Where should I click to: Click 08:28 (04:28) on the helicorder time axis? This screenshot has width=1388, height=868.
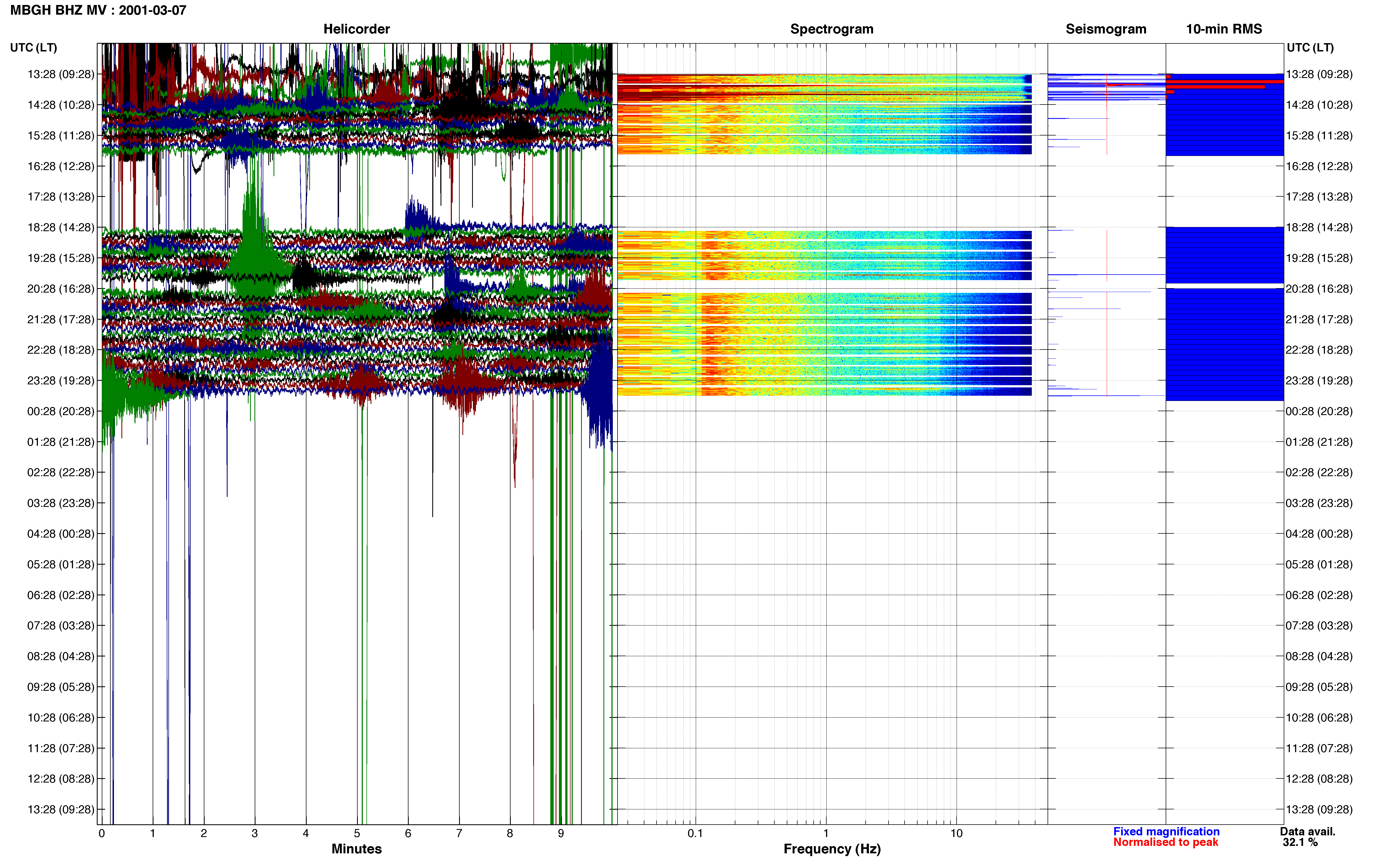(x=61, y=656)
